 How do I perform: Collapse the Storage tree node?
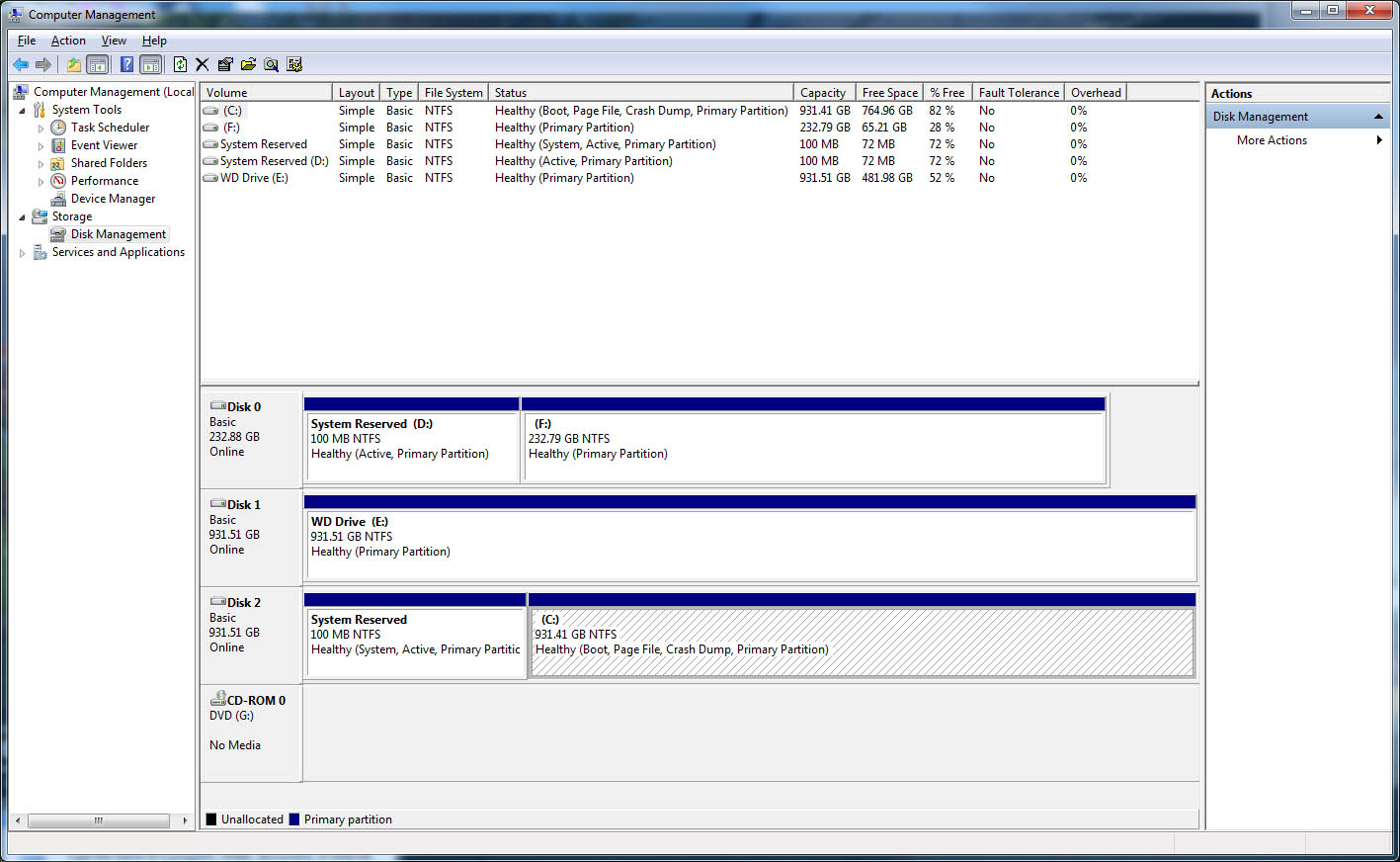coord(22,216)
